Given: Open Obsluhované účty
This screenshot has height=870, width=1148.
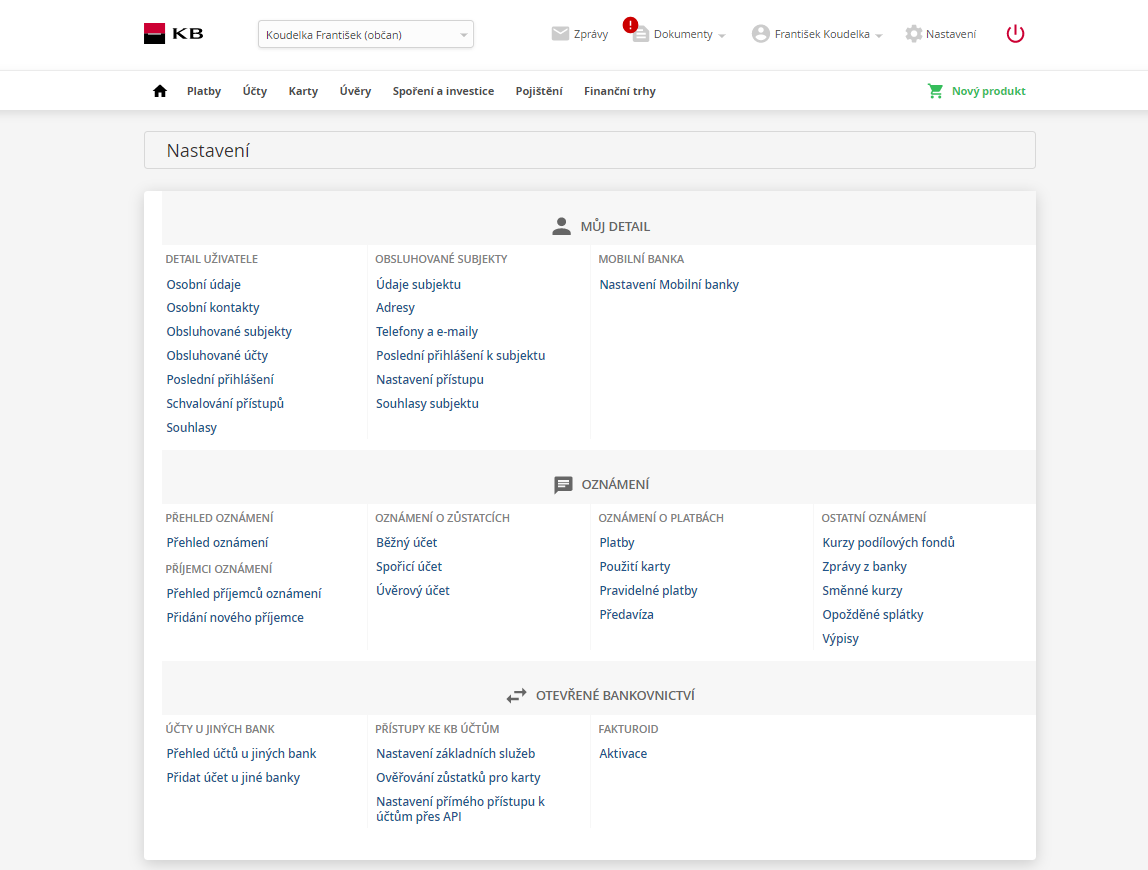Looking at the screenshot, I should [217, 355].
